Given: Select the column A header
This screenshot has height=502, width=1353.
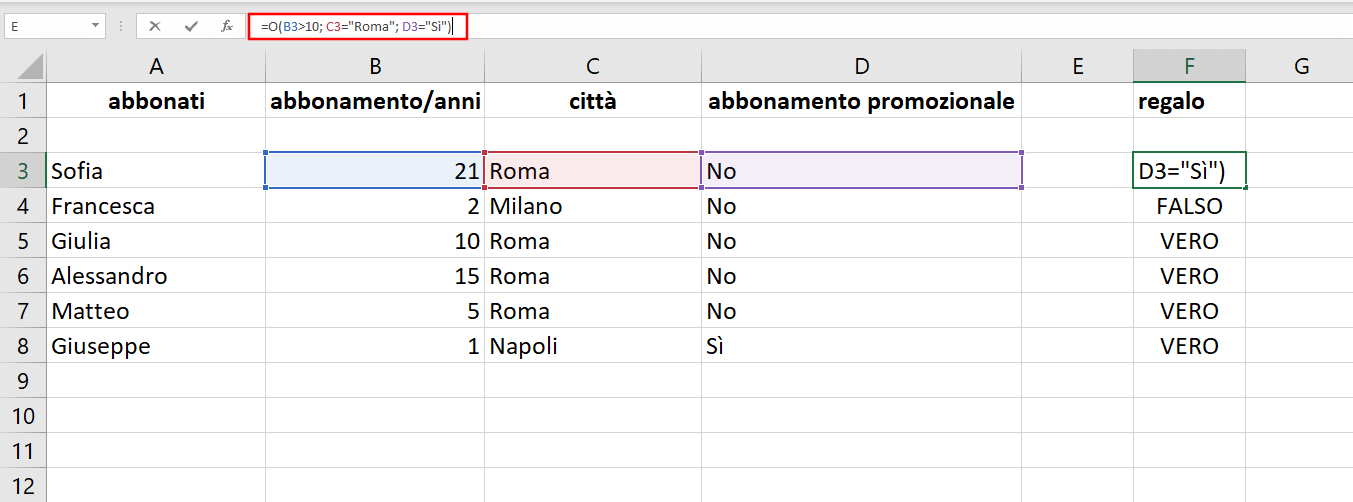Looking at the screenshot, I should pyautogui.click(x=155, y=67).
